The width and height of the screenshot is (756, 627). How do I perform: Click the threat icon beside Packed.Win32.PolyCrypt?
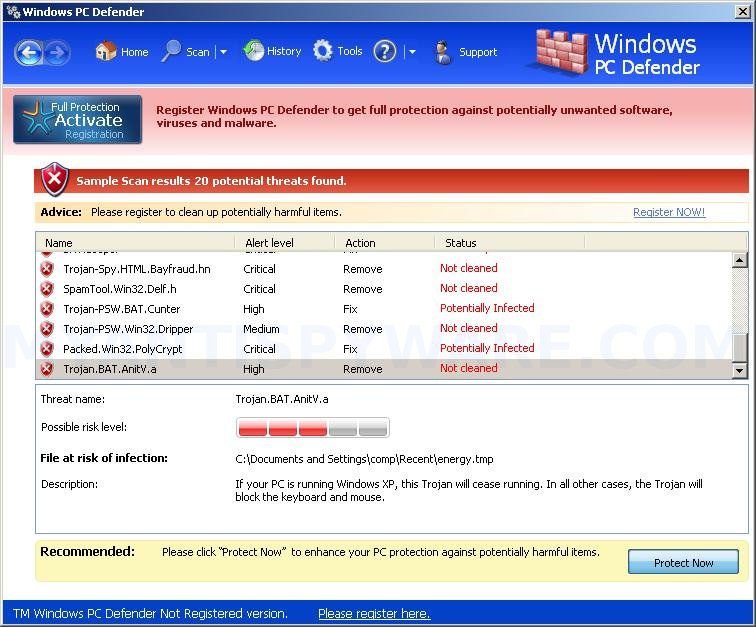47,349
